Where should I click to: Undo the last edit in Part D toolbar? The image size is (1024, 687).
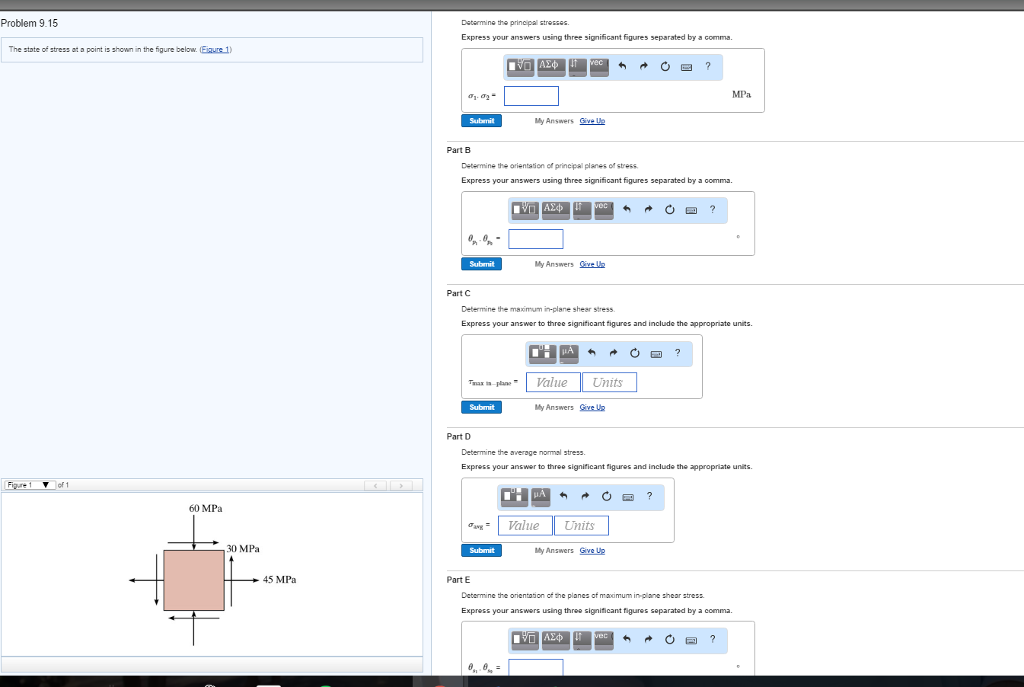(564, 496)
